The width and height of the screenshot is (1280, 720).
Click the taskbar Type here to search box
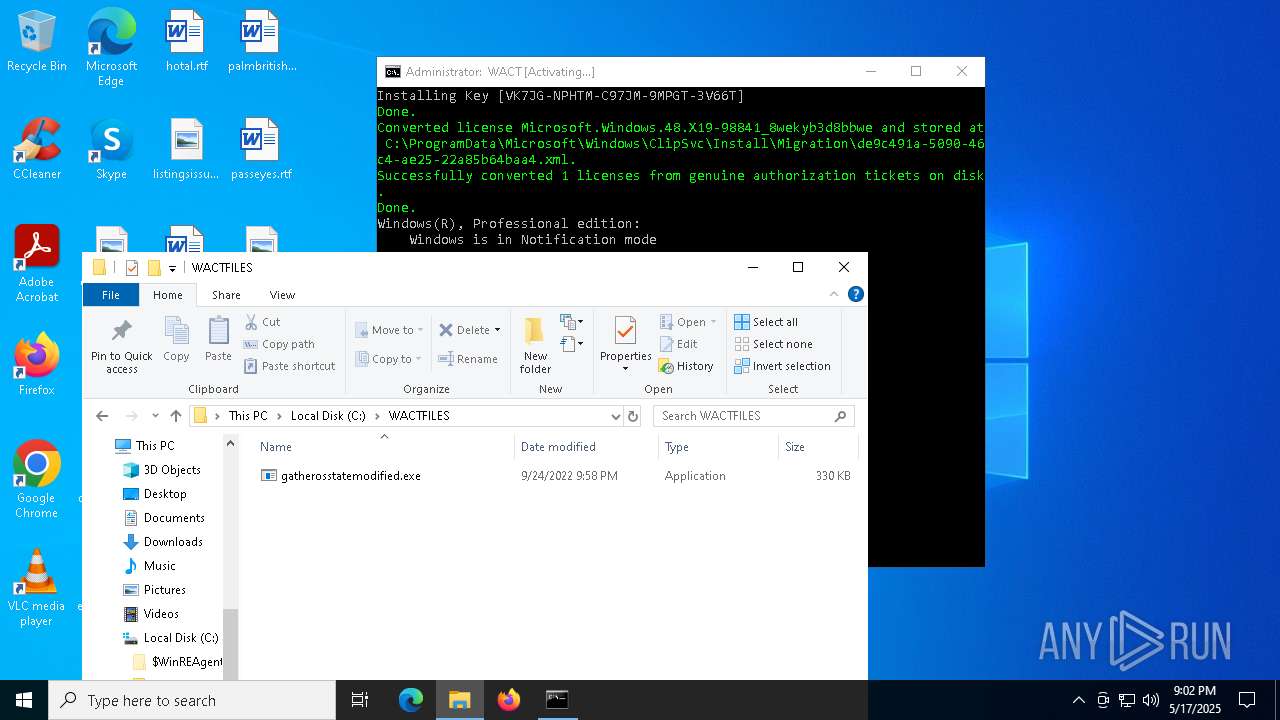[192, 700]
